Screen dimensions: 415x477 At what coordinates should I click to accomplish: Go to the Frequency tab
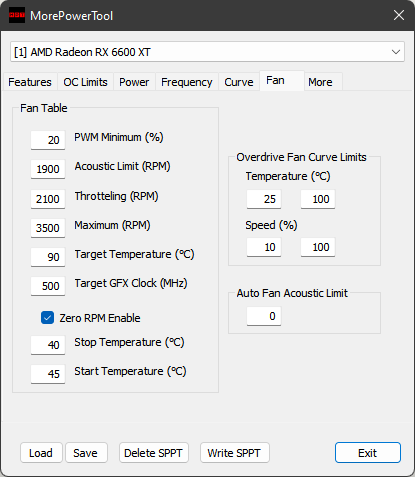point(187,82)
